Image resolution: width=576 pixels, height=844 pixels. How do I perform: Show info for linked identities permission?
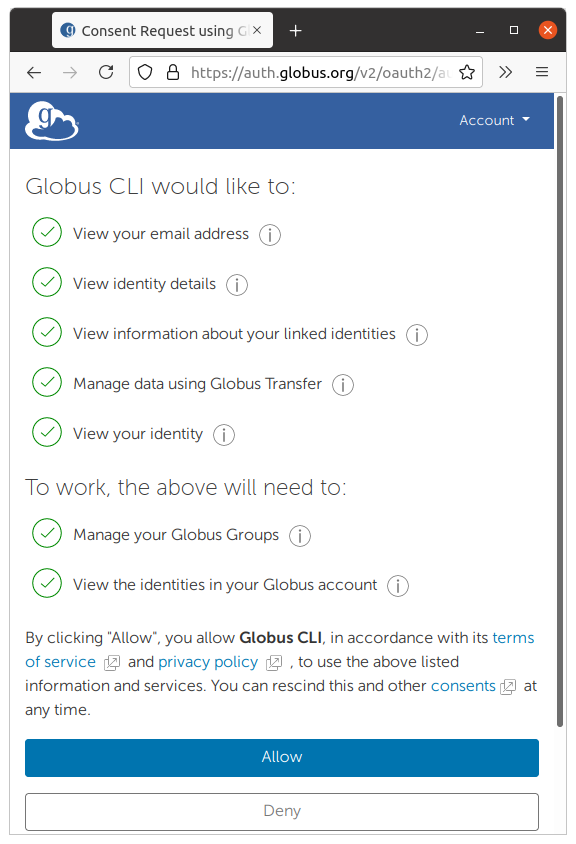[417, 335]
